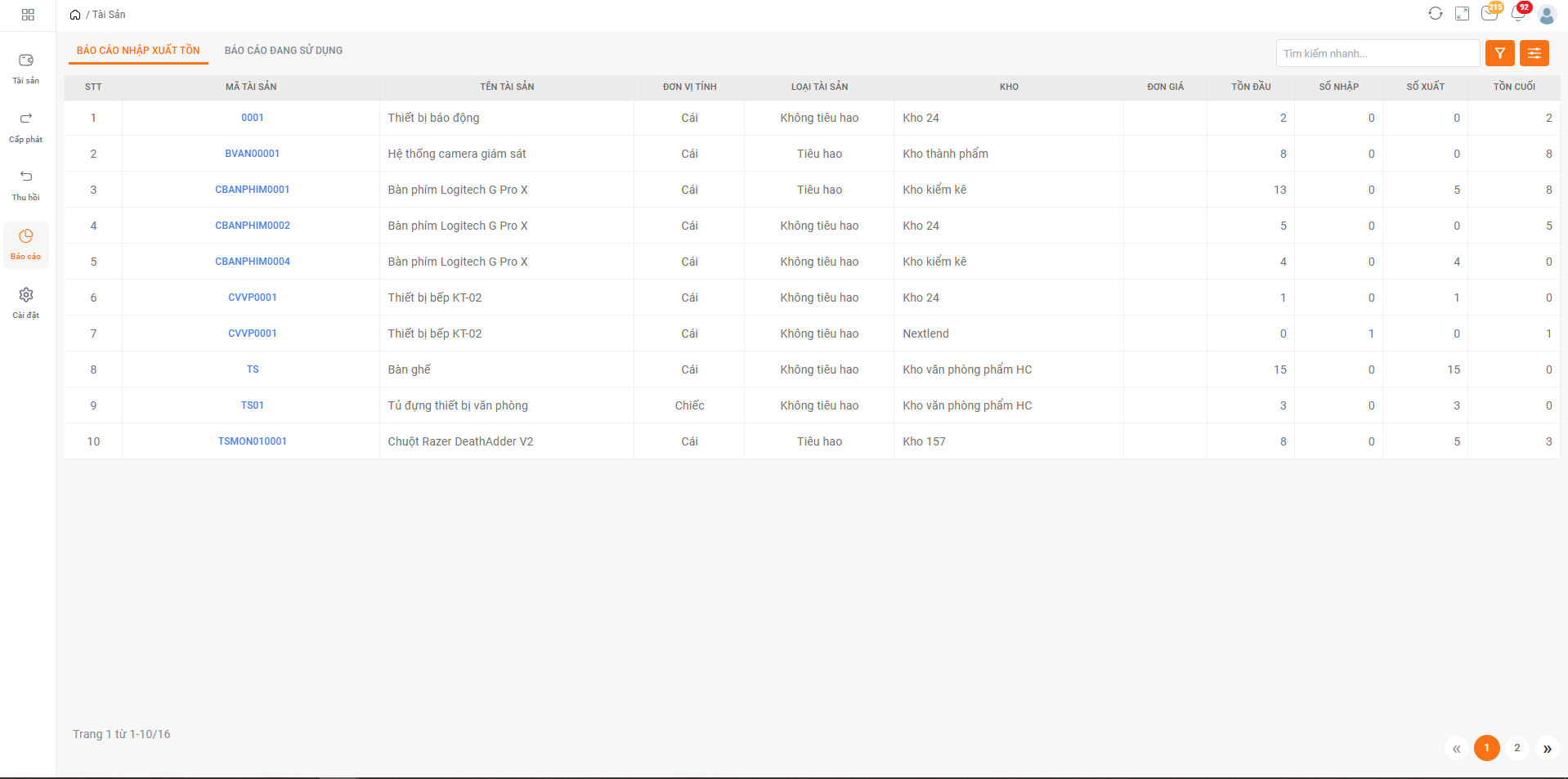Click the Tìm kiếm nhanh search field
The width and height of the screenshot is (1568, 779).
point(1378,53)
